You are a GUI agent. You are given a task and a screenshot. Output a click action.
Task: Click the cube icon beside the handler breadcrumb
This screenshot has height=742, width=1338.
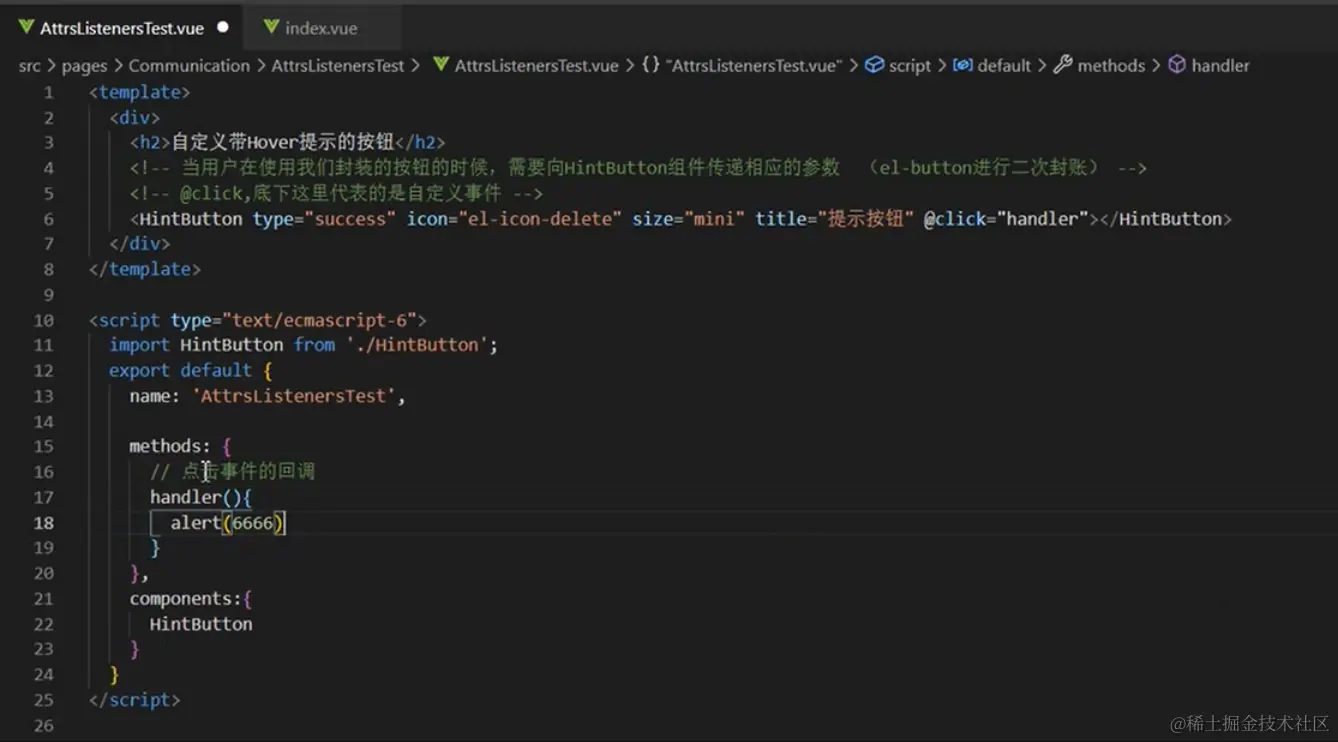coord(1177,65)
